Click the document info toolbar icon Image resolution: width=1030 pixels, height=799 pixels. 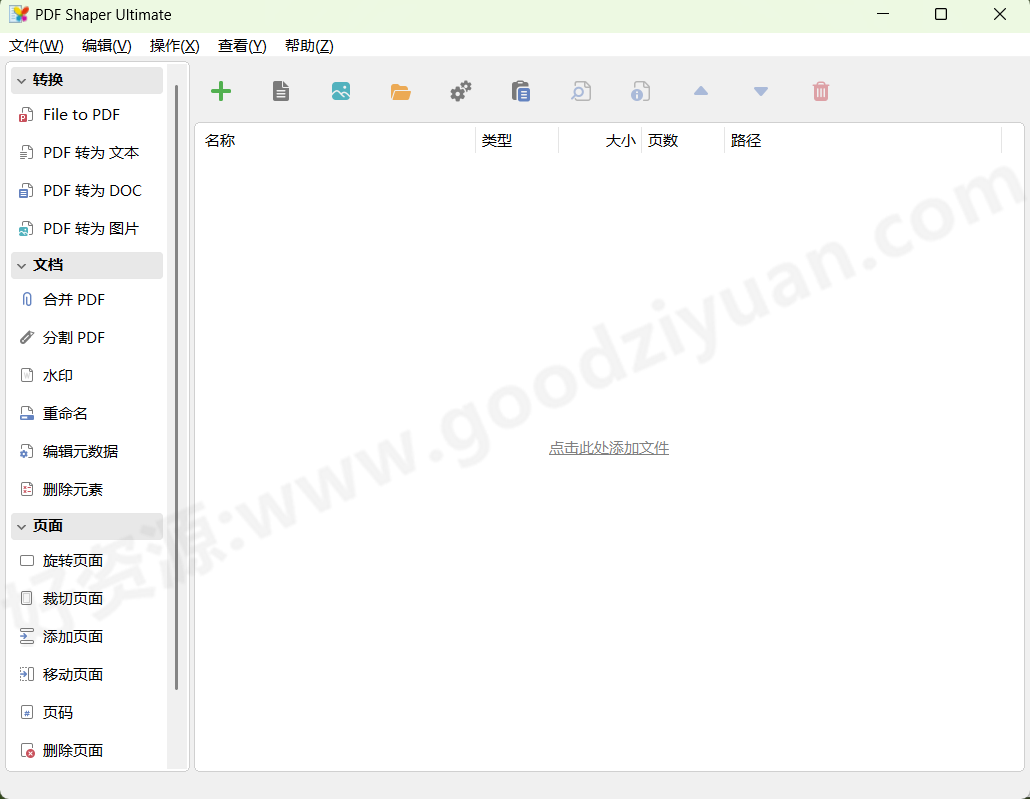(x=640, y=91)
